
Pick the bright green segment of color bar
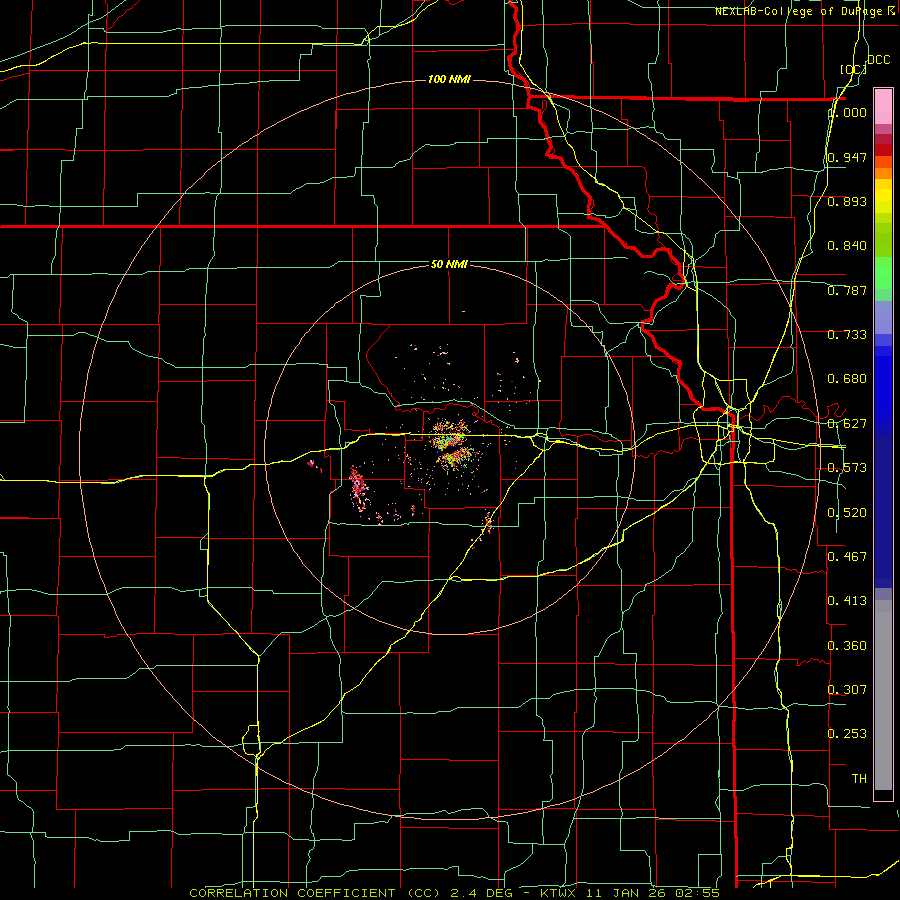tap(883, 273)
